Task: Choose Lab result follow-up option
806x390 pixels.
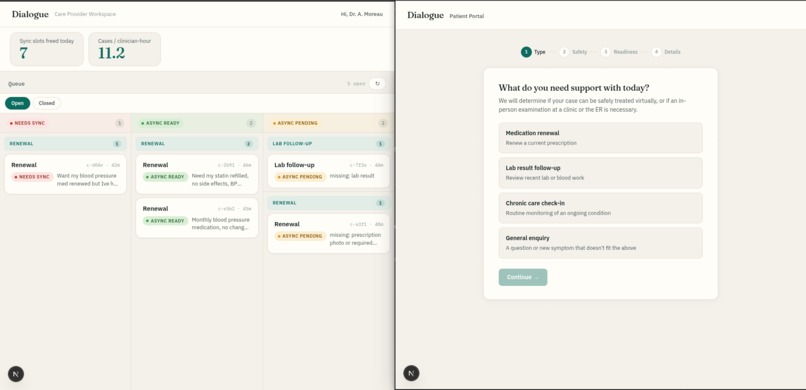Action: [x=600, y=173]
